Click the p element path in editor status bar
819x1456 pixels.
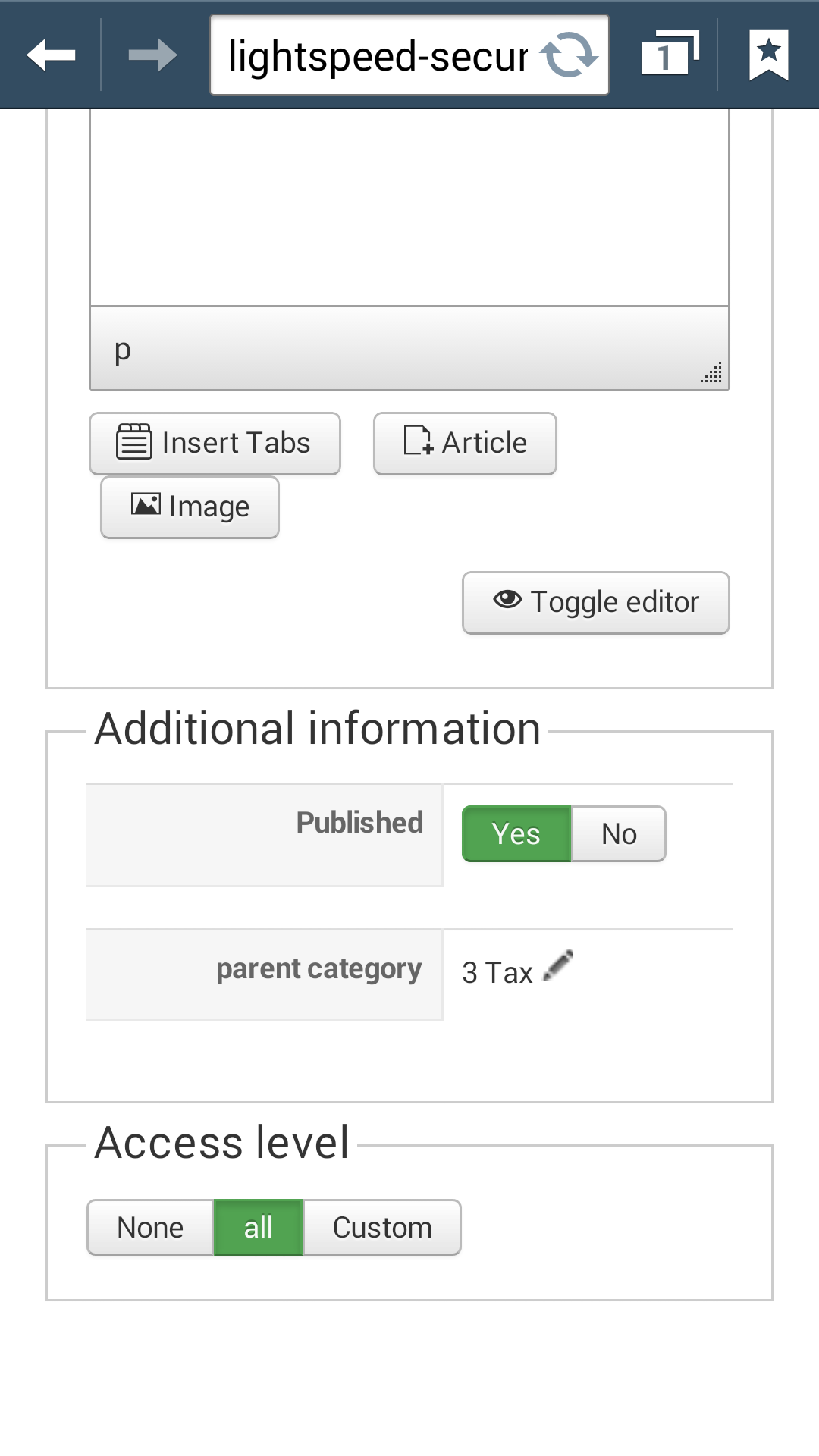pyautogui.click(x=123, y=350)
